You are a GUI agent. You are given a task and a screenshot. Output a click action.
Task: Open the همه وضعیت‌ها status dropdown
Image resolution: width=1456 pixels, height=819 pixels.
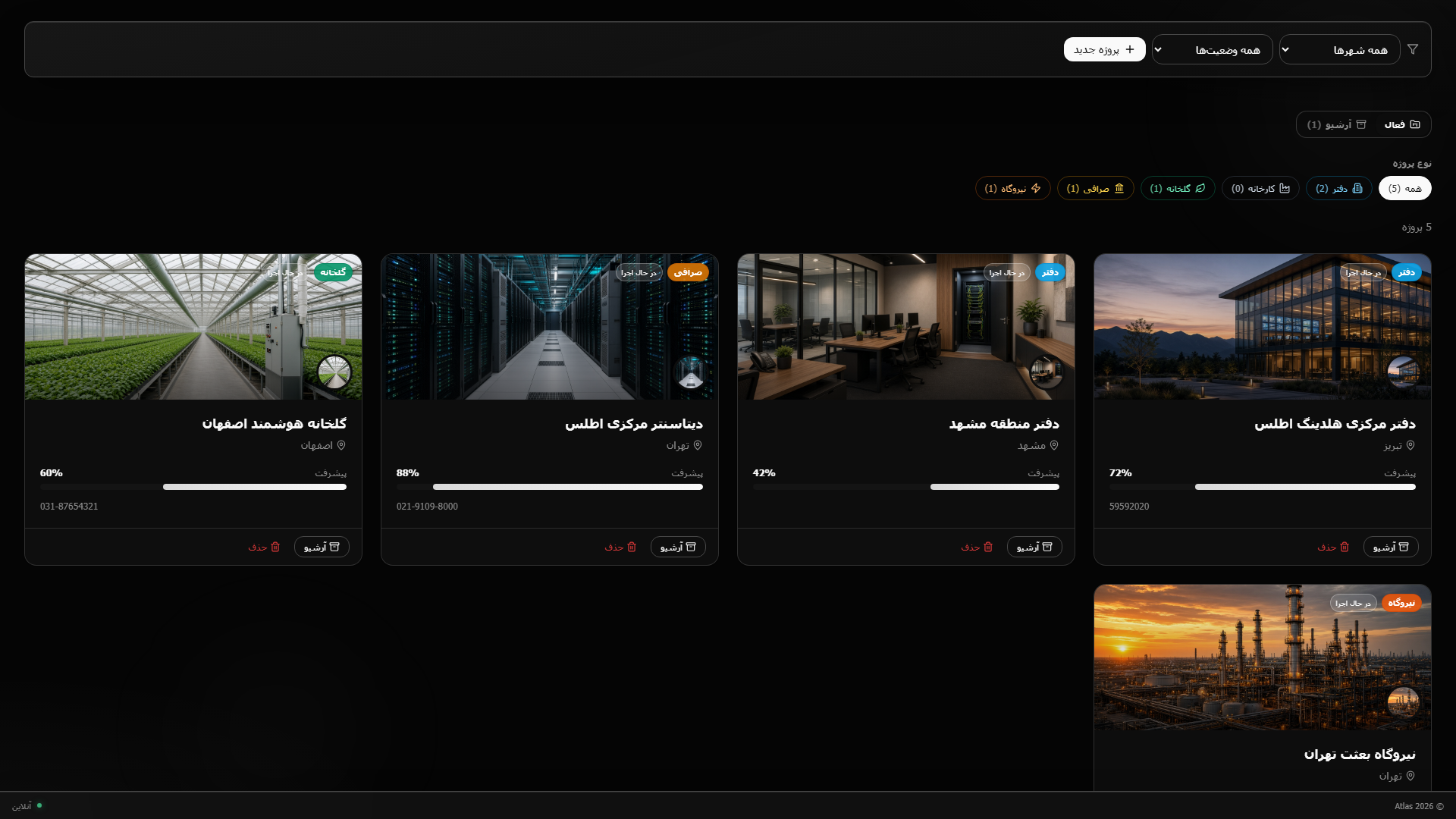(1212, 49)
